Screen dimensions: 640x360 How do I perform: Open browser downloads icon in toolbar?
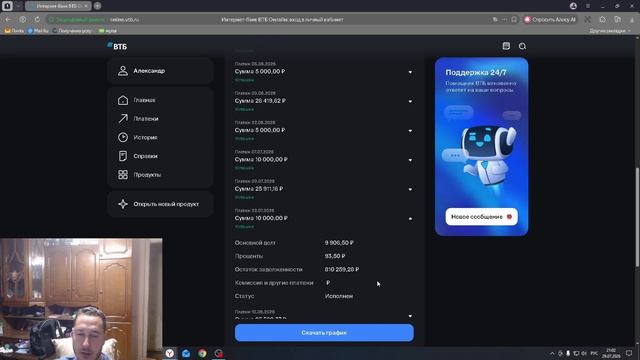(633, 19)
